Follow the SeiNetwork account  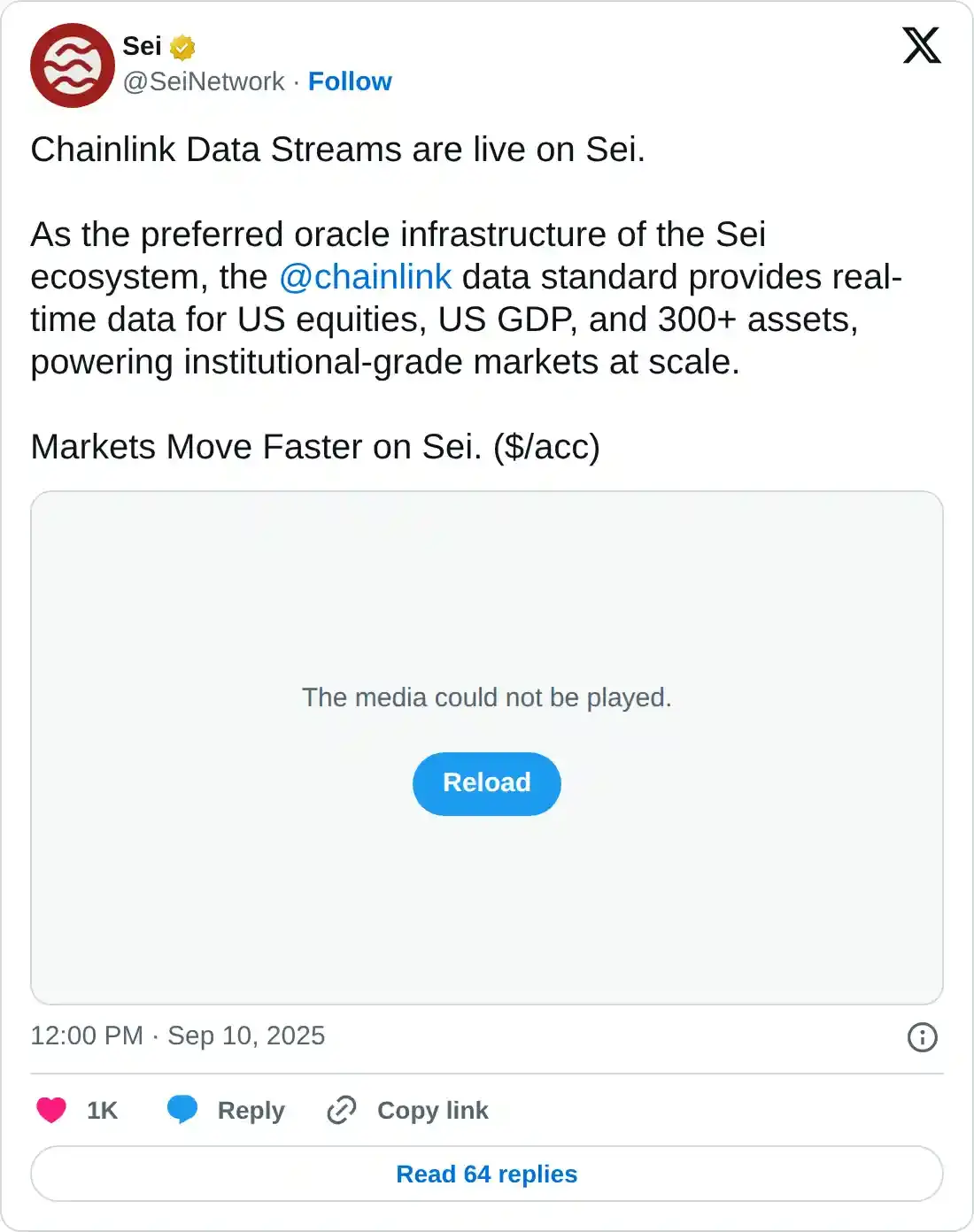[x=350, y=81]
